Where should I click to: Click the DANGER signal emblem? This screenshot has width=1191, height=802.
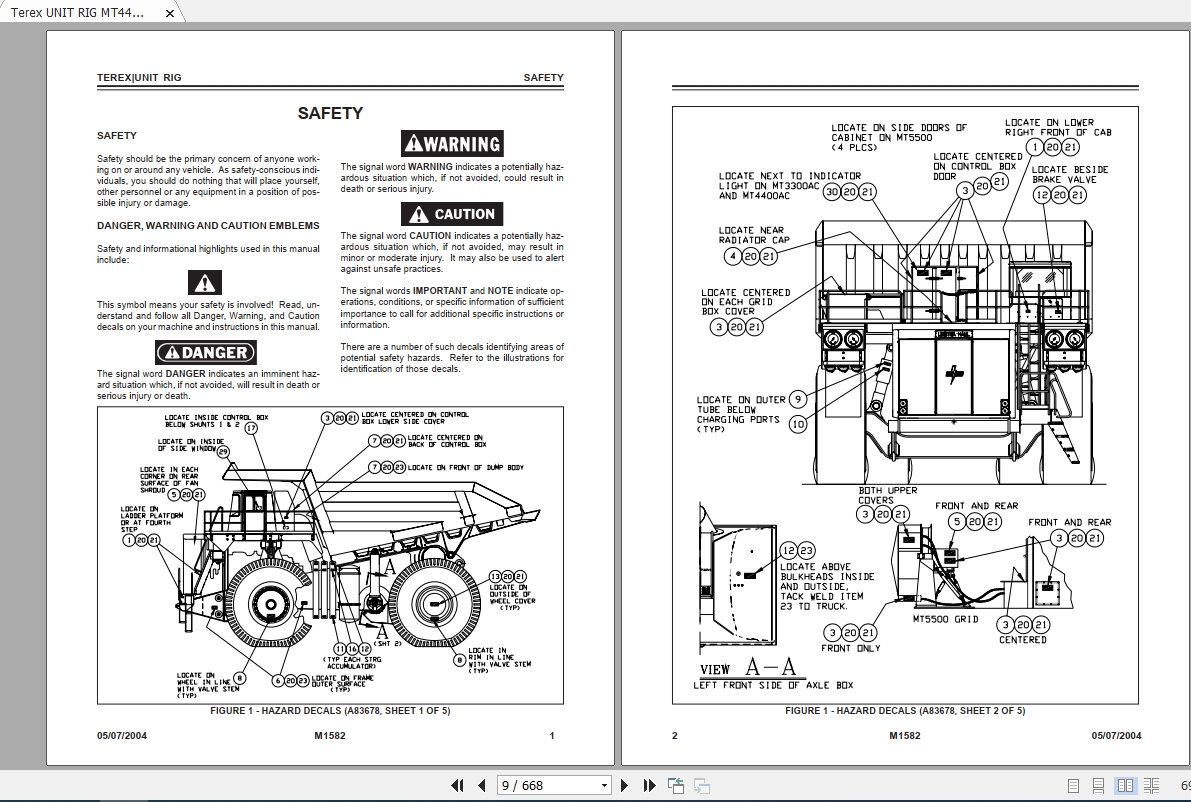[206, 352]
